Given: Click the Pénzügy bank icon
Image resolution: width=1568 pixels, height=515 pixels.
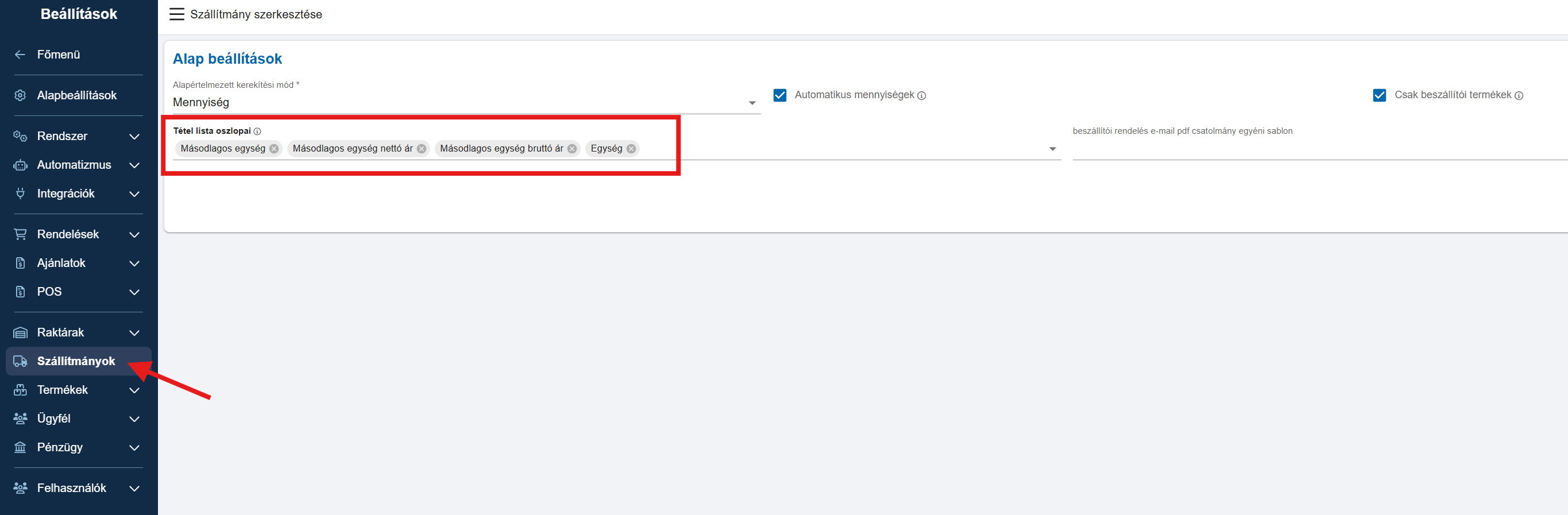Looking at the screenshot, I should (20, 447).
